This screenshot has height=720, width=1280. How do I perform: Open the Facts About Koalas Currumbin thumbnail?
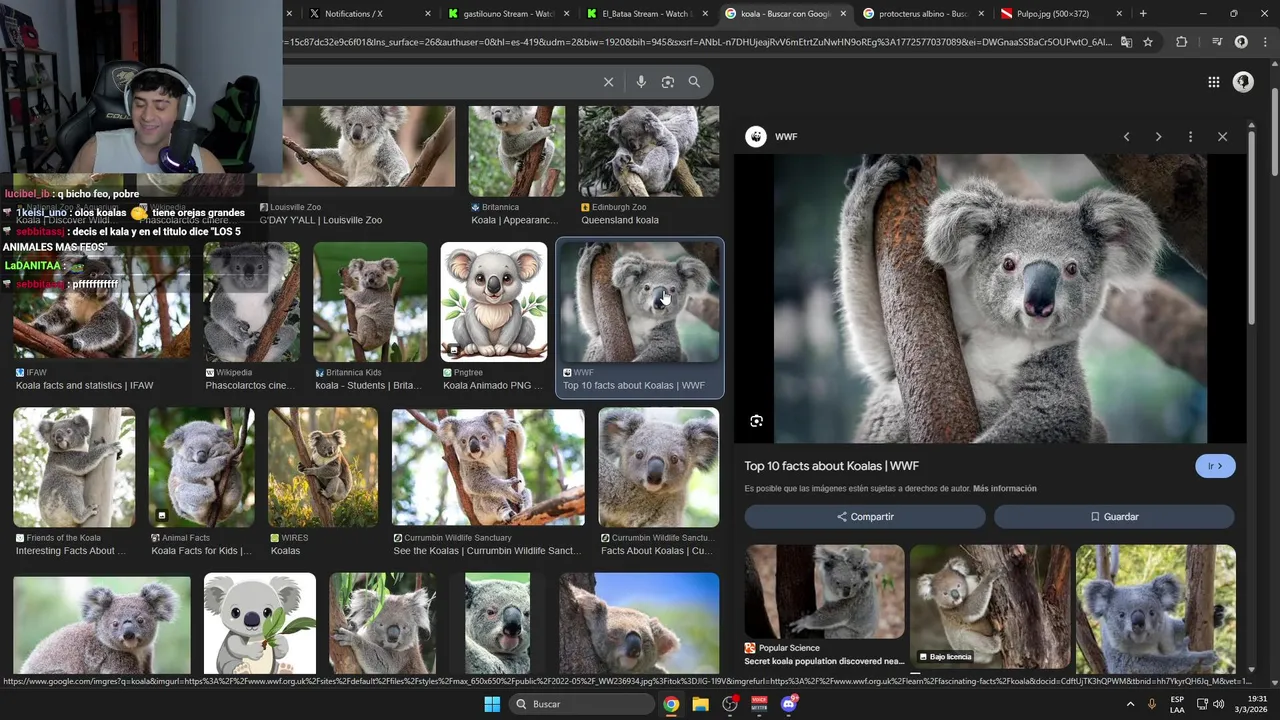659,467
